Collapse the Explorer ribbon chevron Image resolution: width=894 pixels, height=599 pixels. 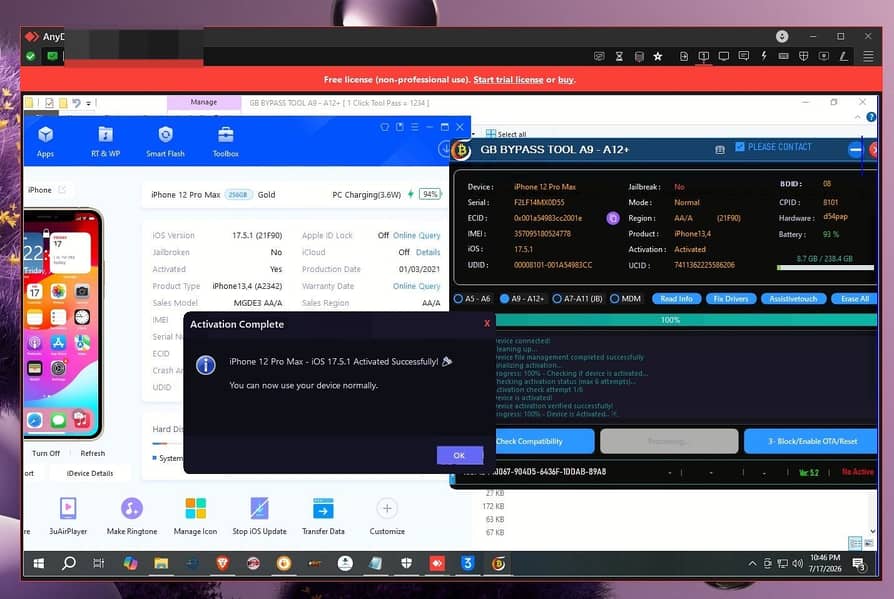pyautogui.click(x=858, y=117)
